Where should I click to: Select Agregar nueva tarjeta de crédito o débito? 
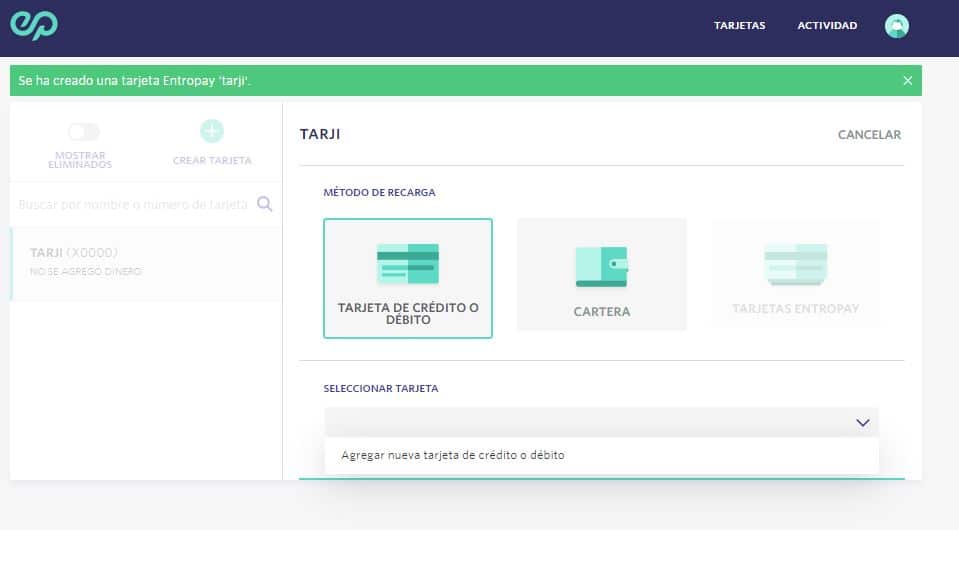pos(602,455)
